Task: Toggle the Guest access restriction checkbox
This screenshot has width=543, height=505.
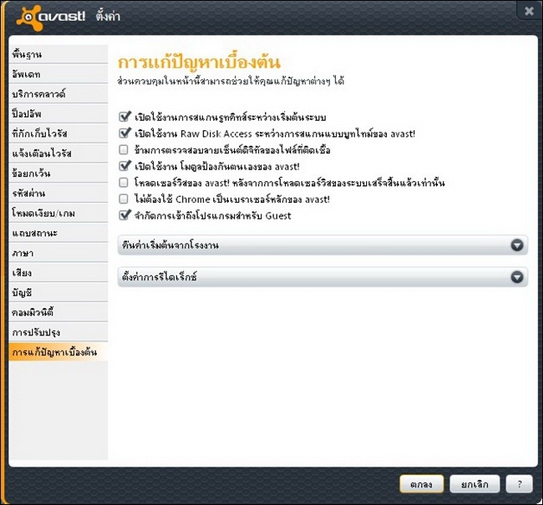Action: (x=124, y=215)
